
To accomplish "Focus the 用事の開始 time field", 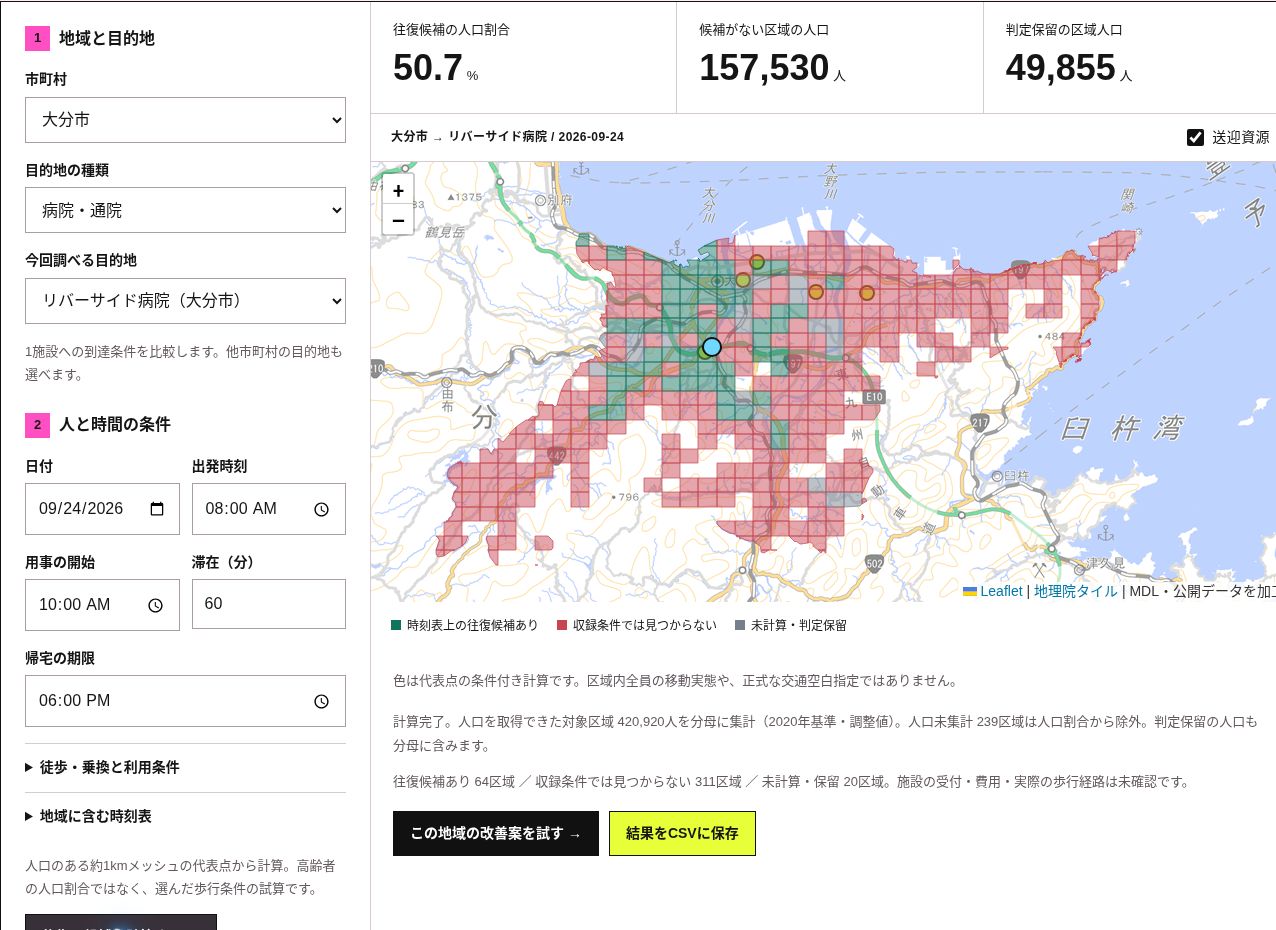I will [x=102, y=605].
